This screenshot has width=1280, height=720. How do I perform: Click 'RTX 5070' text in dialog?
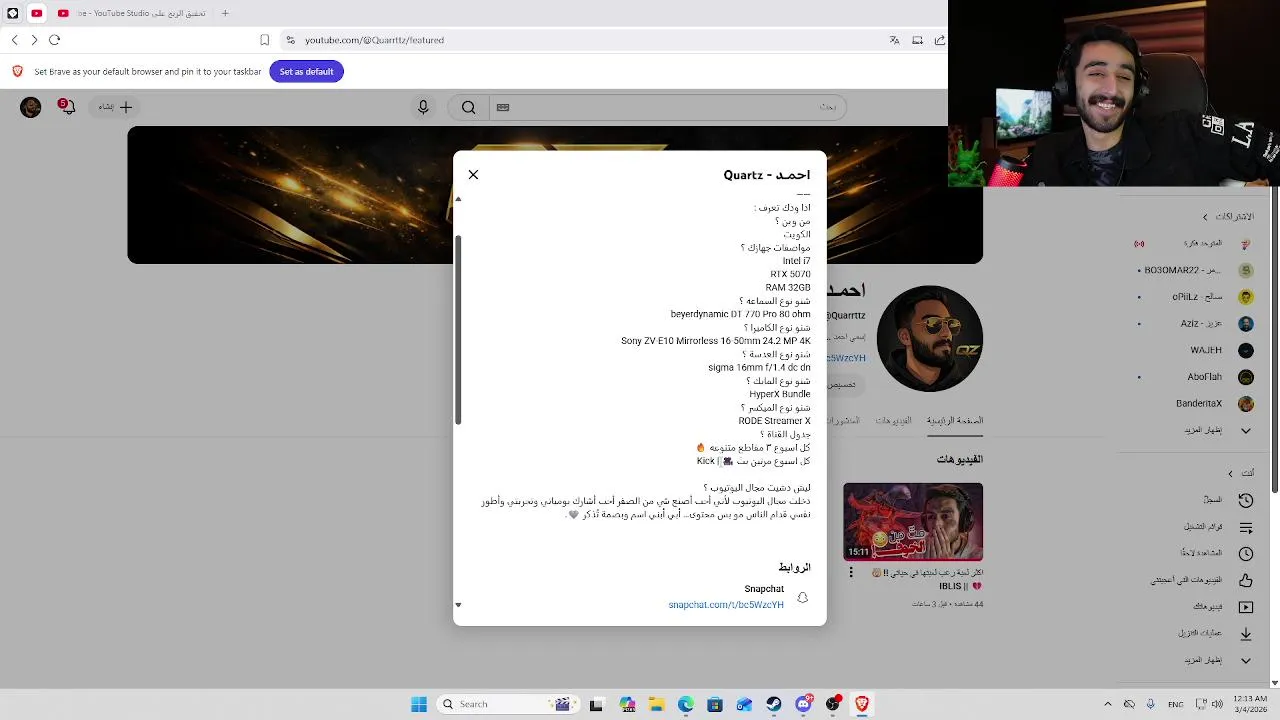click(790, 274)
